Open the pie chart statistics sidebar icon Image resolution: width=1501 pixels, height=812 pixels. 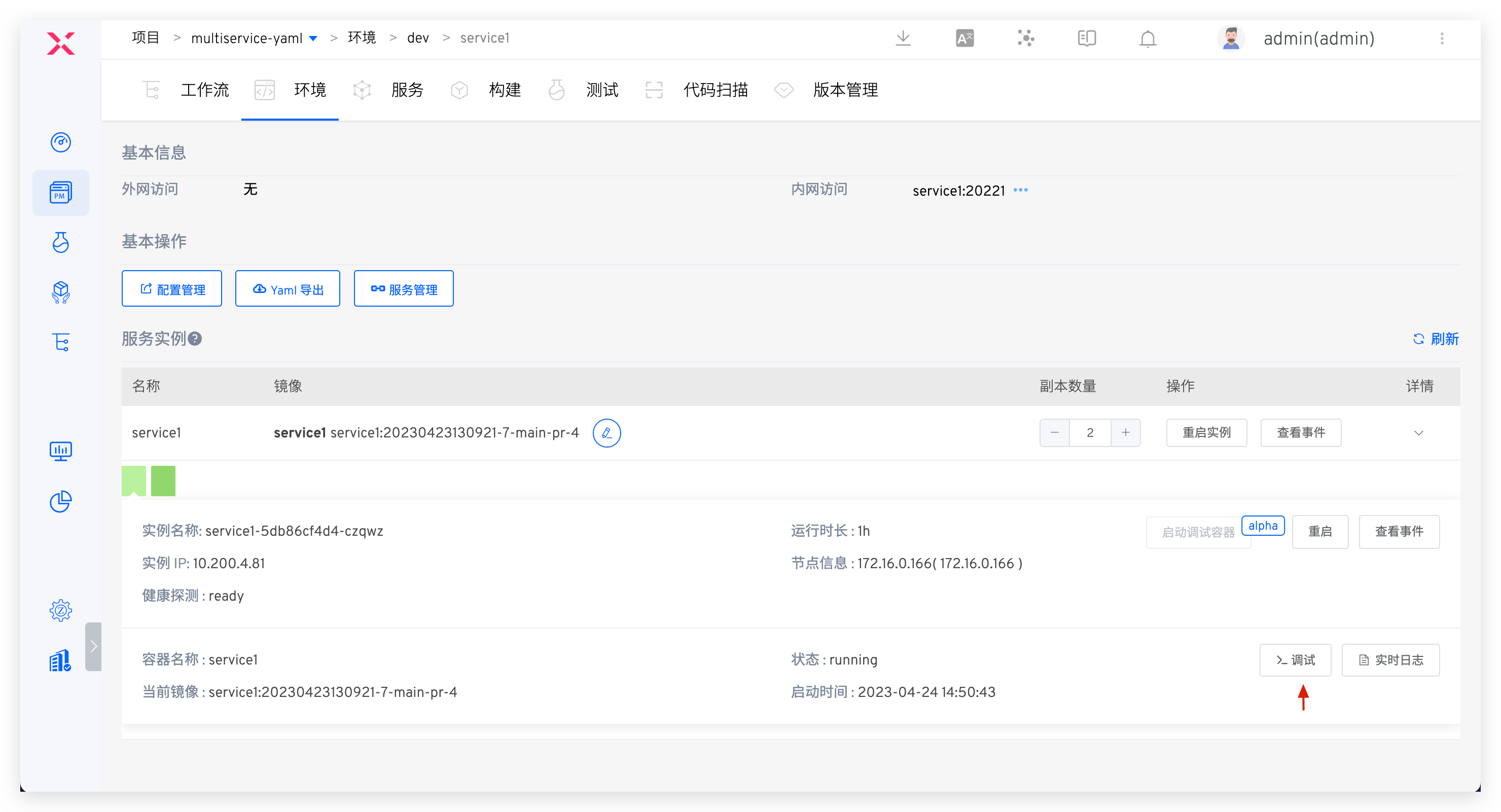click(61, 501)
